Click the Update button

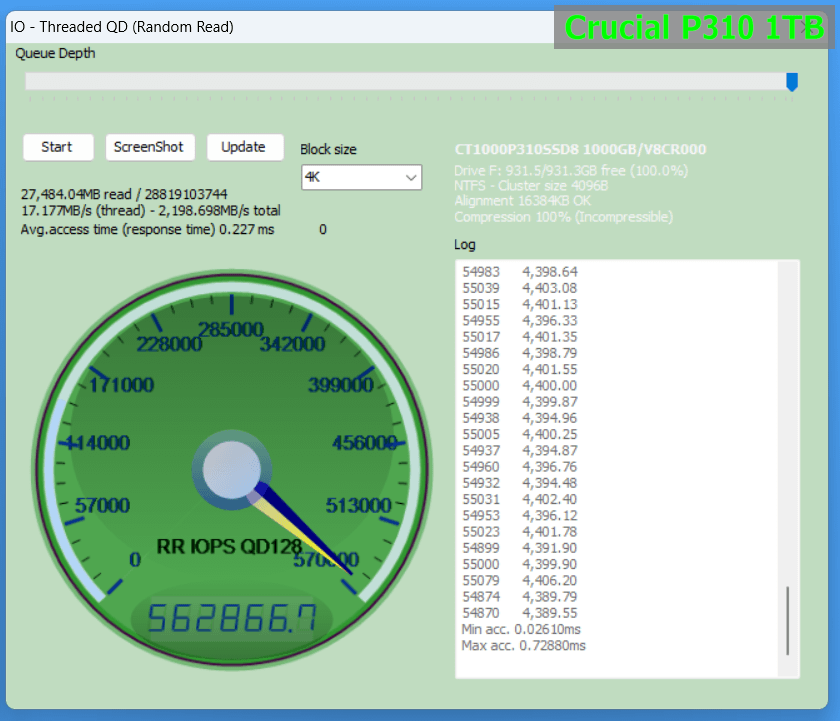click(244, 147)
